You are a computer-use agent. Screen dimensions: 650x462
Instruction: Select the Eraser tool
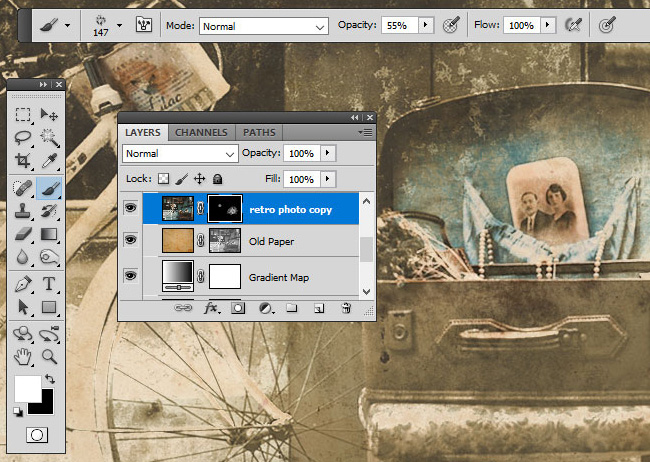point(23,234)
